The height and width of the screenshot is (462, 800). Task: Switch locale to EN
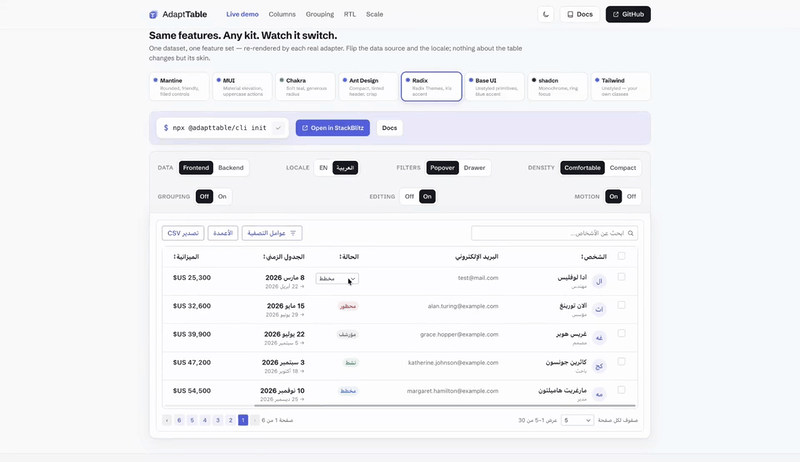323,168
